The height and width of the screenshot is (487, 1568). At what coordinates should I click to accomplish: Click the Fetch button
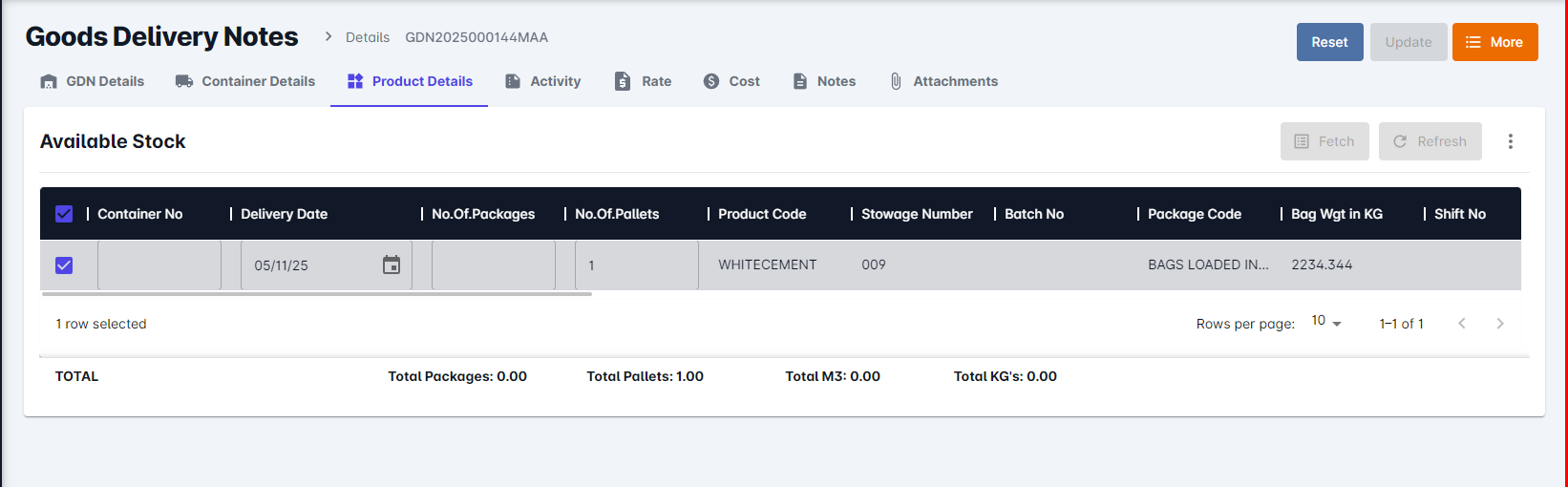tap(1324, 141)
